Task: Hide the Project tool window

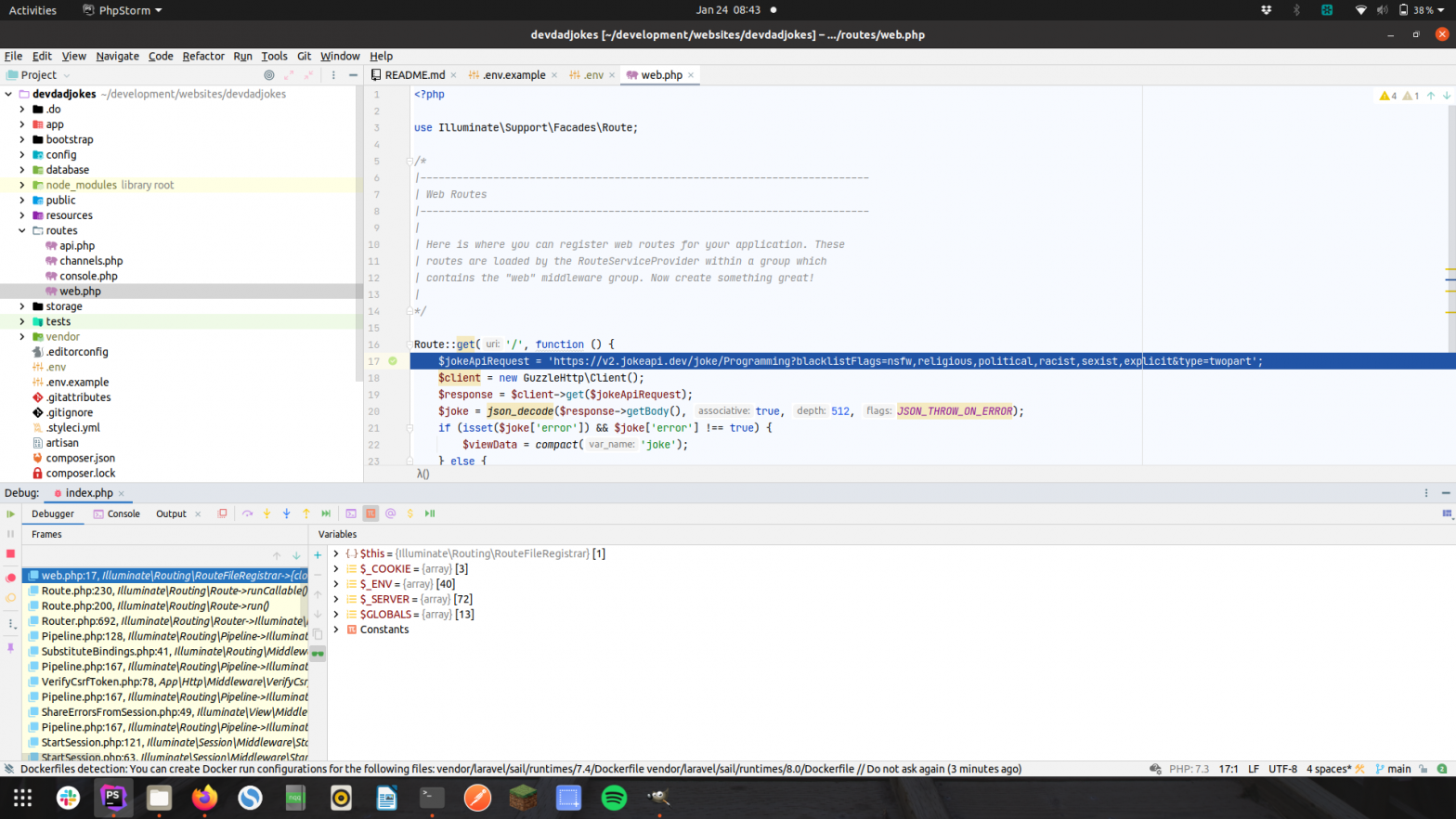Action: click(353, 75)
